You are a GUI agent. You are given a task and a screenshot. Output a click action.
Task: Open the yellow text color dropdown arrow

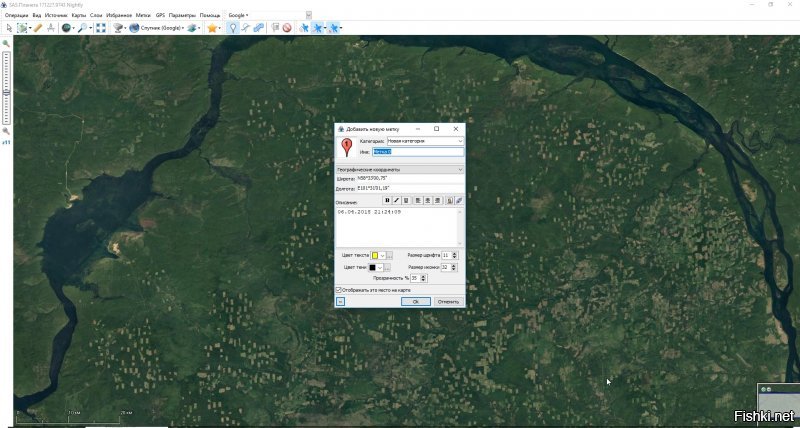382,255
